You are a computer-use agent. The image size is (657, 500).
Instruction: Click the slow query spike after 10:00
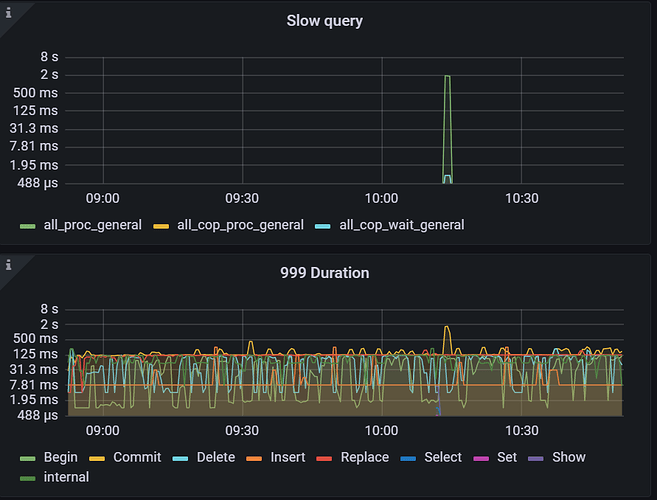pyautogui.click(x=447, y=77)
